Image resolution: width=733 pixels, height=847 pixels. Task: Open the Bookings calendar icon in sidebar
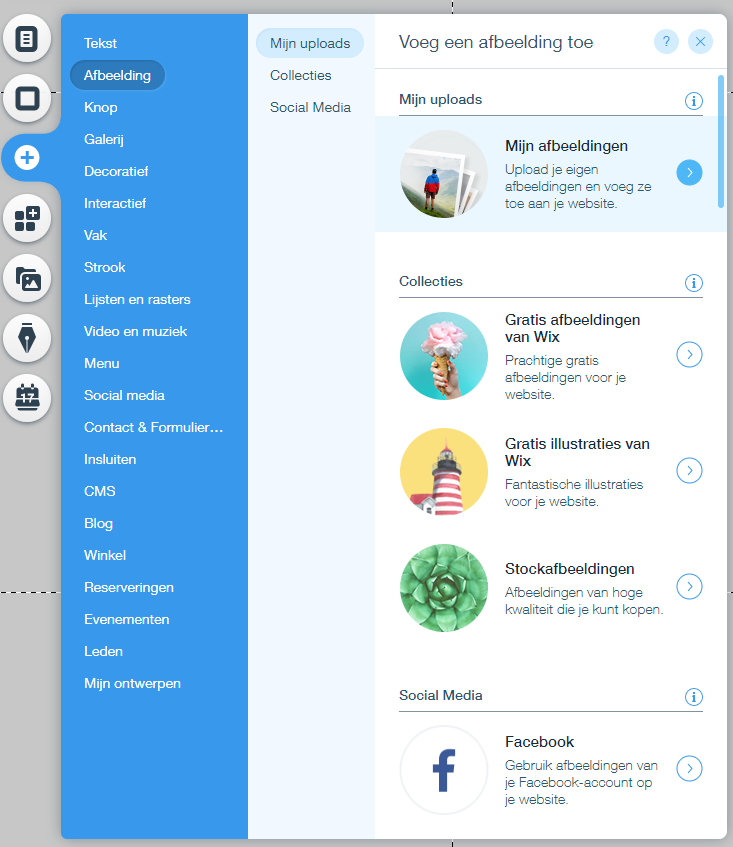click(27, 398)
